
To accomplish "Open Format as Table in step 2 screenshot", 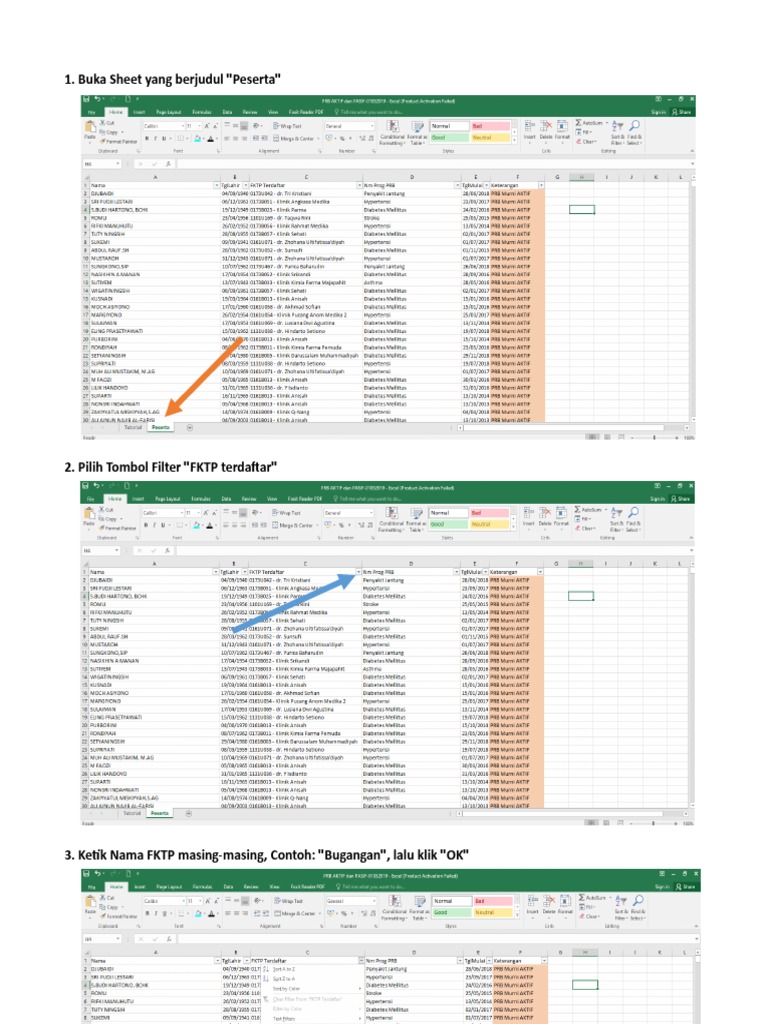I will click(417, 520).
